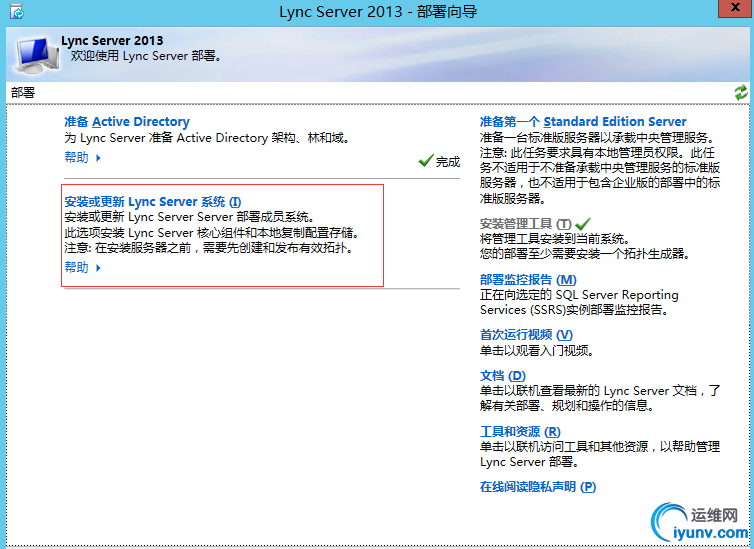
Task: Open 帮助 link under 安装或更新 Lync Server 系统
Action: click(76, 267)
